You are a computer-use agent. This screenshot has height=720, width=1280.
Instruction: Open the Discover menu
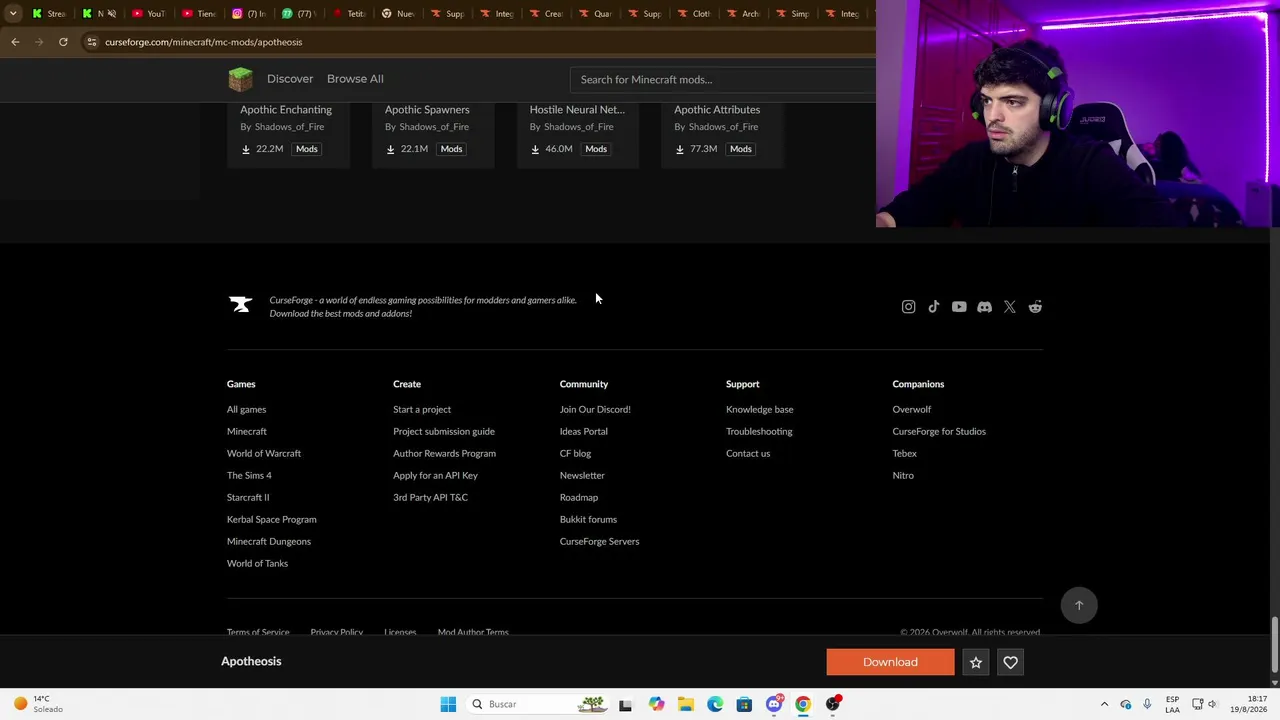point(290,79)
